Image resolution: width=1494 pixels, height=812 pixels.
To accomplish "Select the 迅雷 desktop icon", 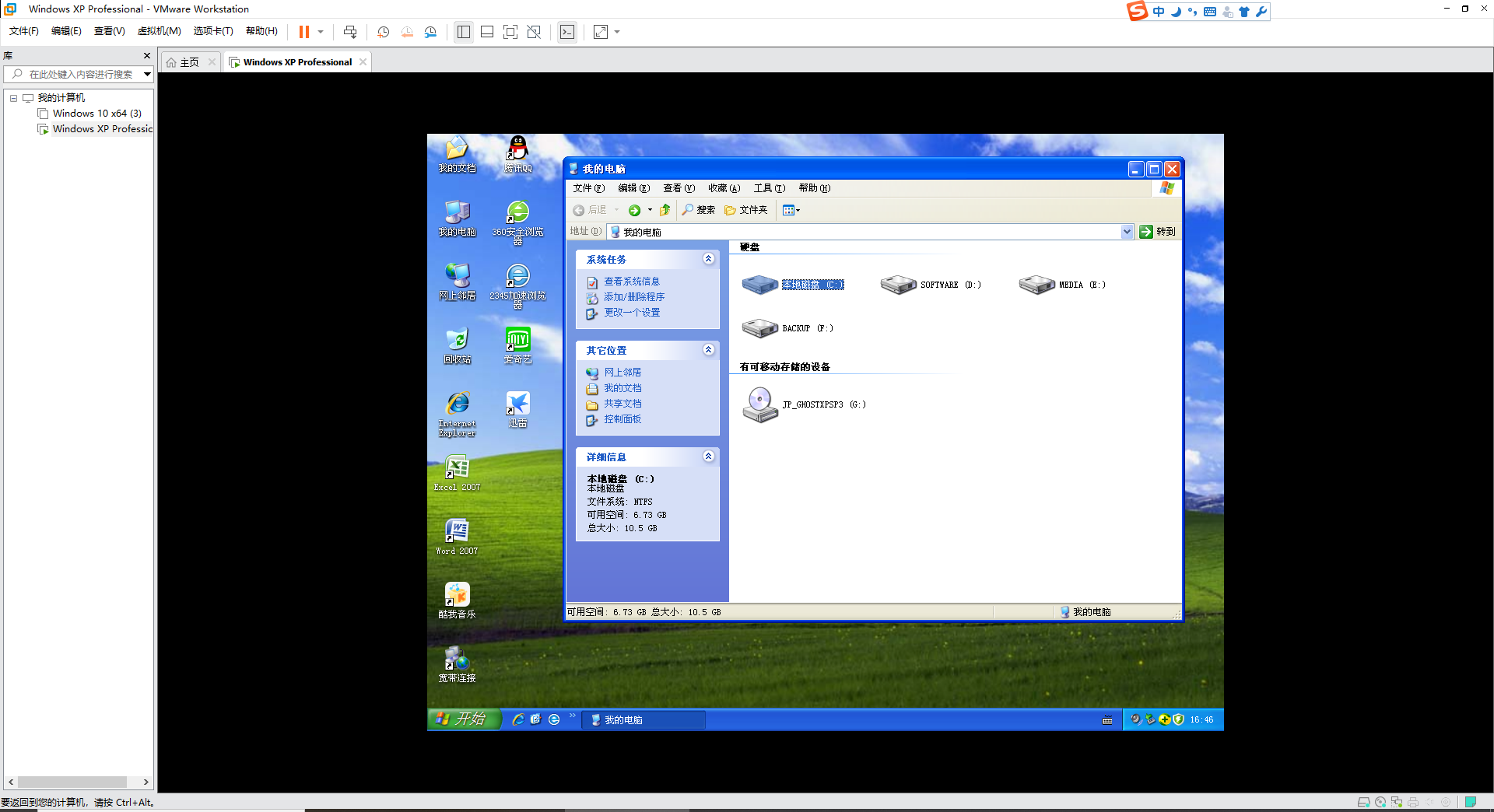I will [x=517, y=409].
